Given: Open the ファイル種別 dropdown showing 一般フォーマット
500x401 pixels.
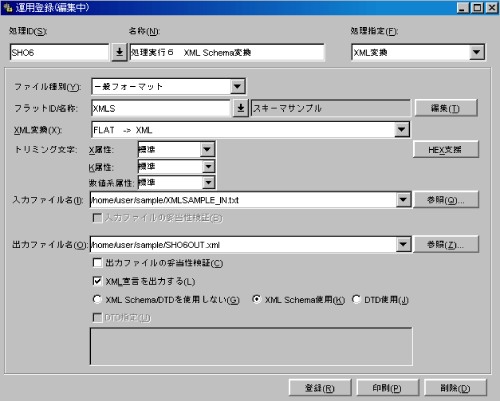Looking at the screenshot, I should [237, 87].
